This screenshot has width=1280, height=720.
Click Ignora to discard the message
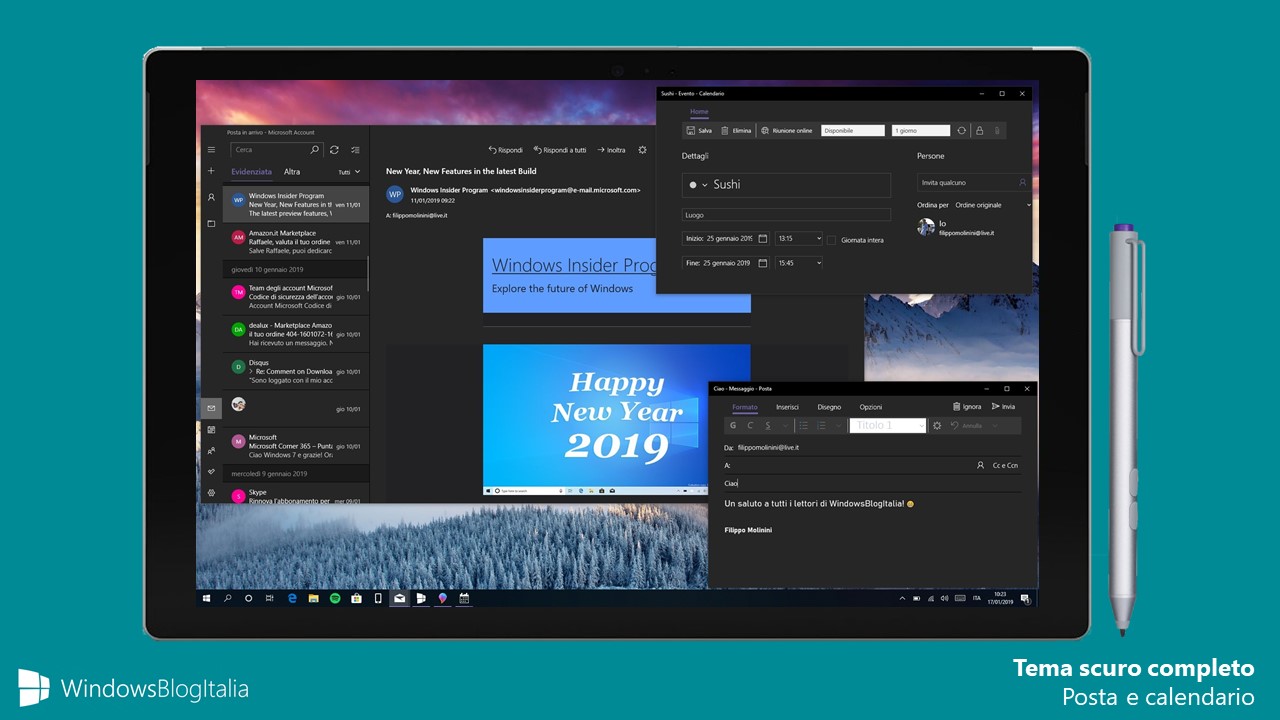967,407
